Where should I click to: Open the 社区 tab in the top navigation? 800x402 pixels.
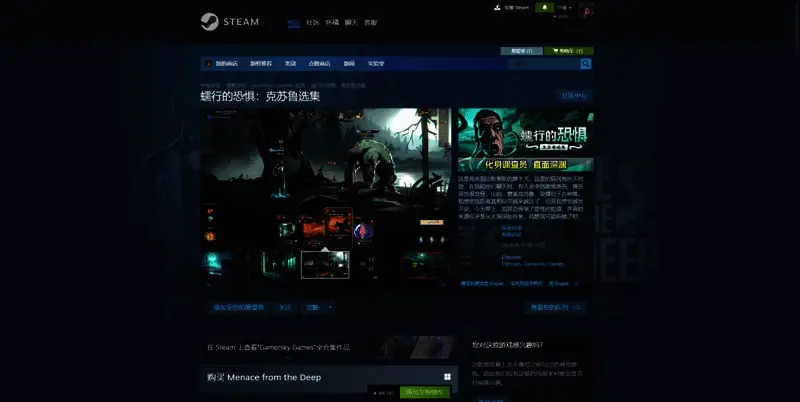(312, 22)
